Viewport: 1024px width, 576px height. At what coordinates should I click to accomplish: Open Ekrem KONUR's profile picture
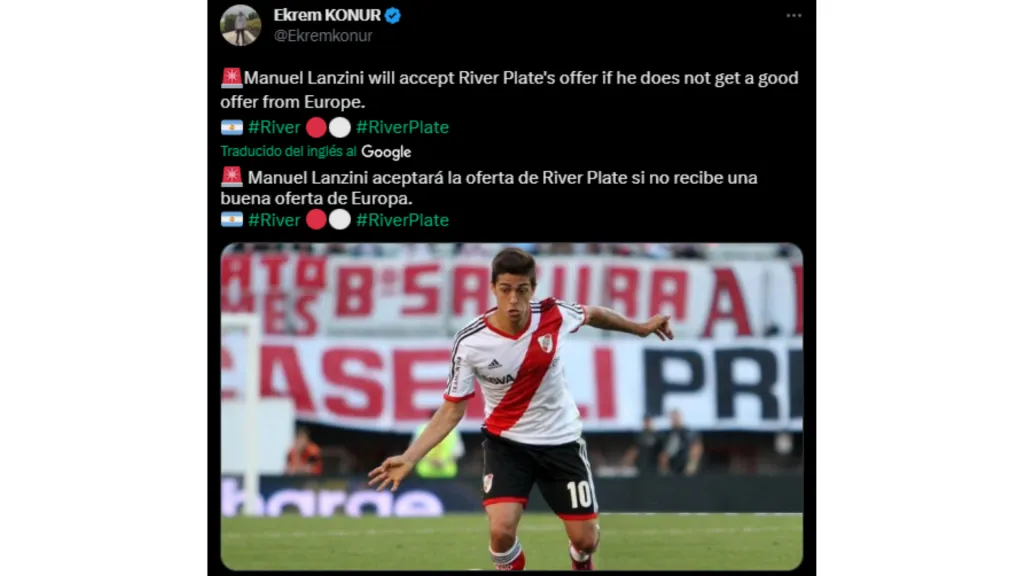pyautogui.click(x=240, y=25)
